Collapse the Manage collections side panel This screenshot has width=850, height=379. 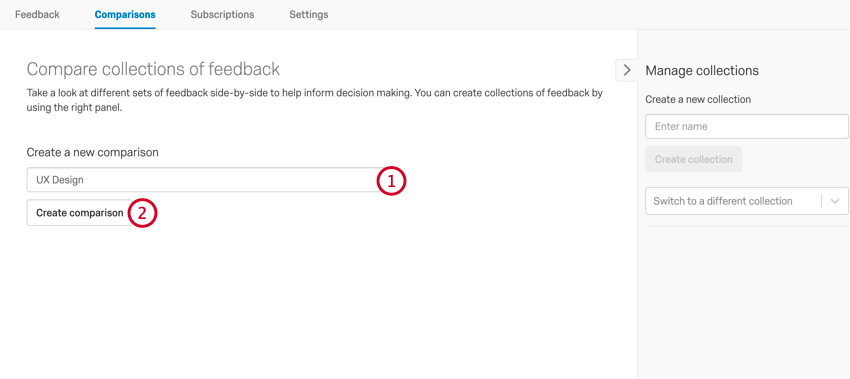click(627, 70)
